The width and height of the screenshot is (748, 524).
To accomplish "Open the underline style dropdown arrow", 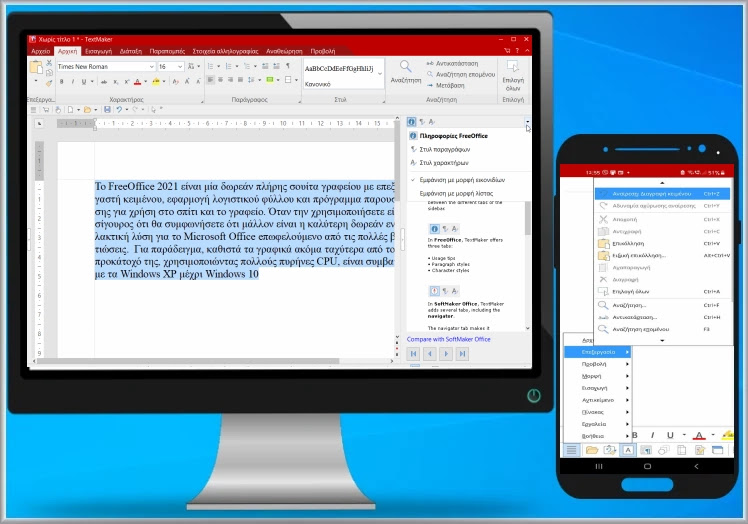I will pos(92,82).
